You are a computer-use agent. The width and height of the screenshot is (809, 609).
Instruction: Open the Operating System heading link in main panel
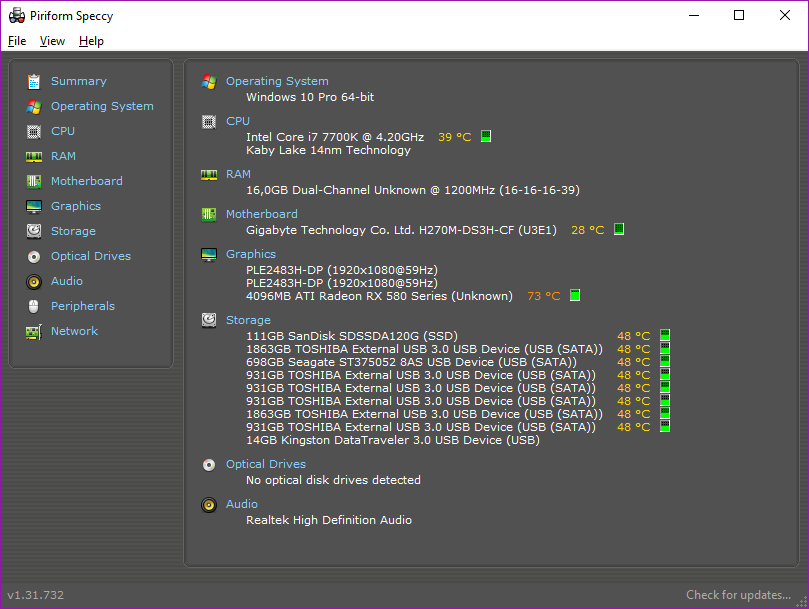point(277,81)
